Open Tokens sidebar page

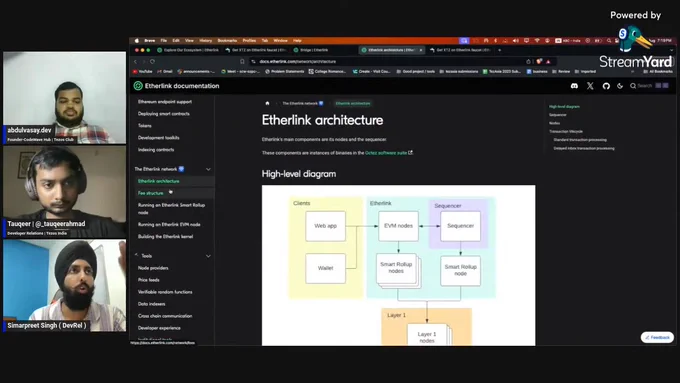coord(144,126)
